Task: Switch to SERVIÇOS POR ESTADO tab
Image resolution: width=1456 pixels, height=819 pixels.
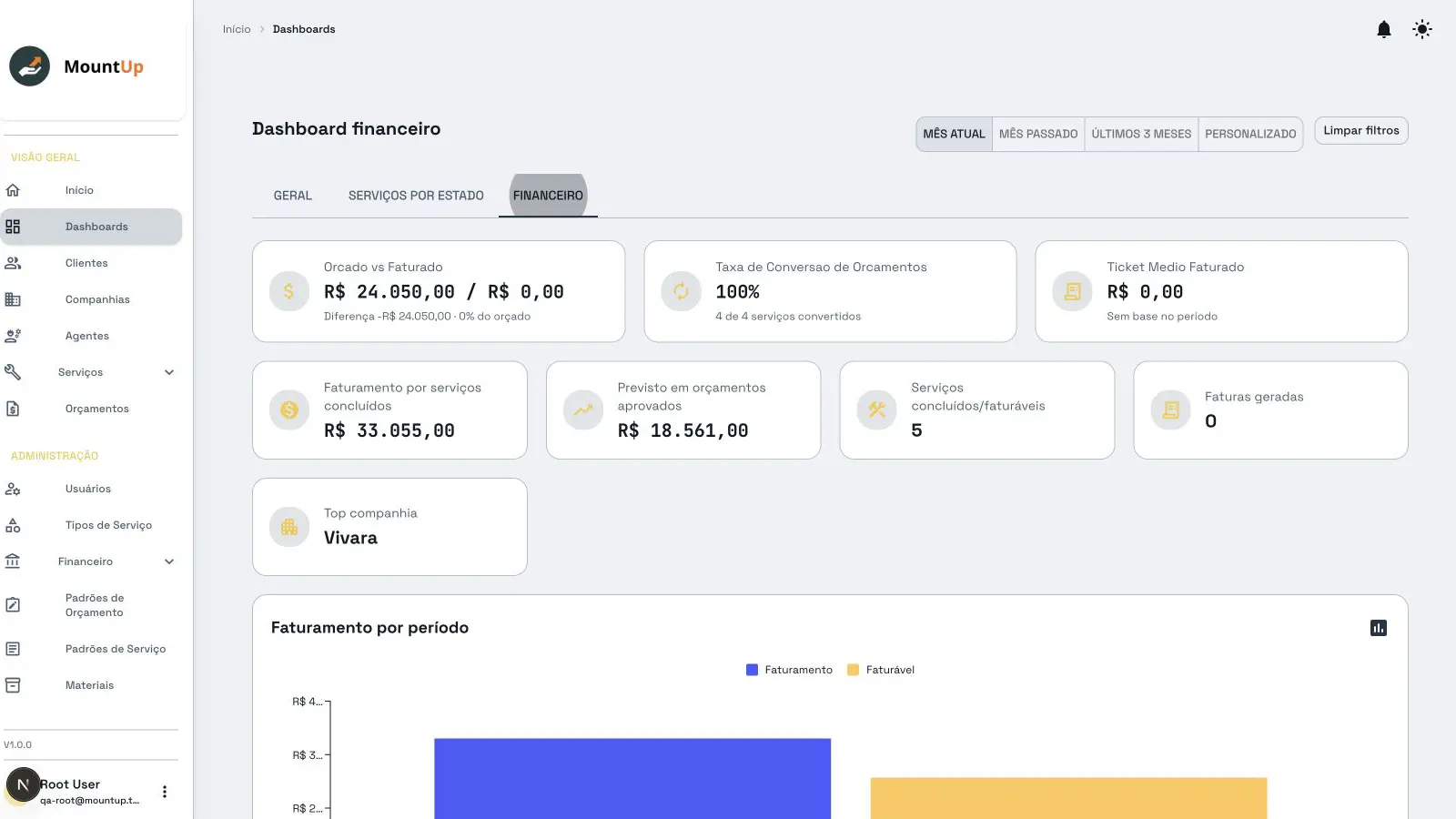Action: tap(416, 196)
